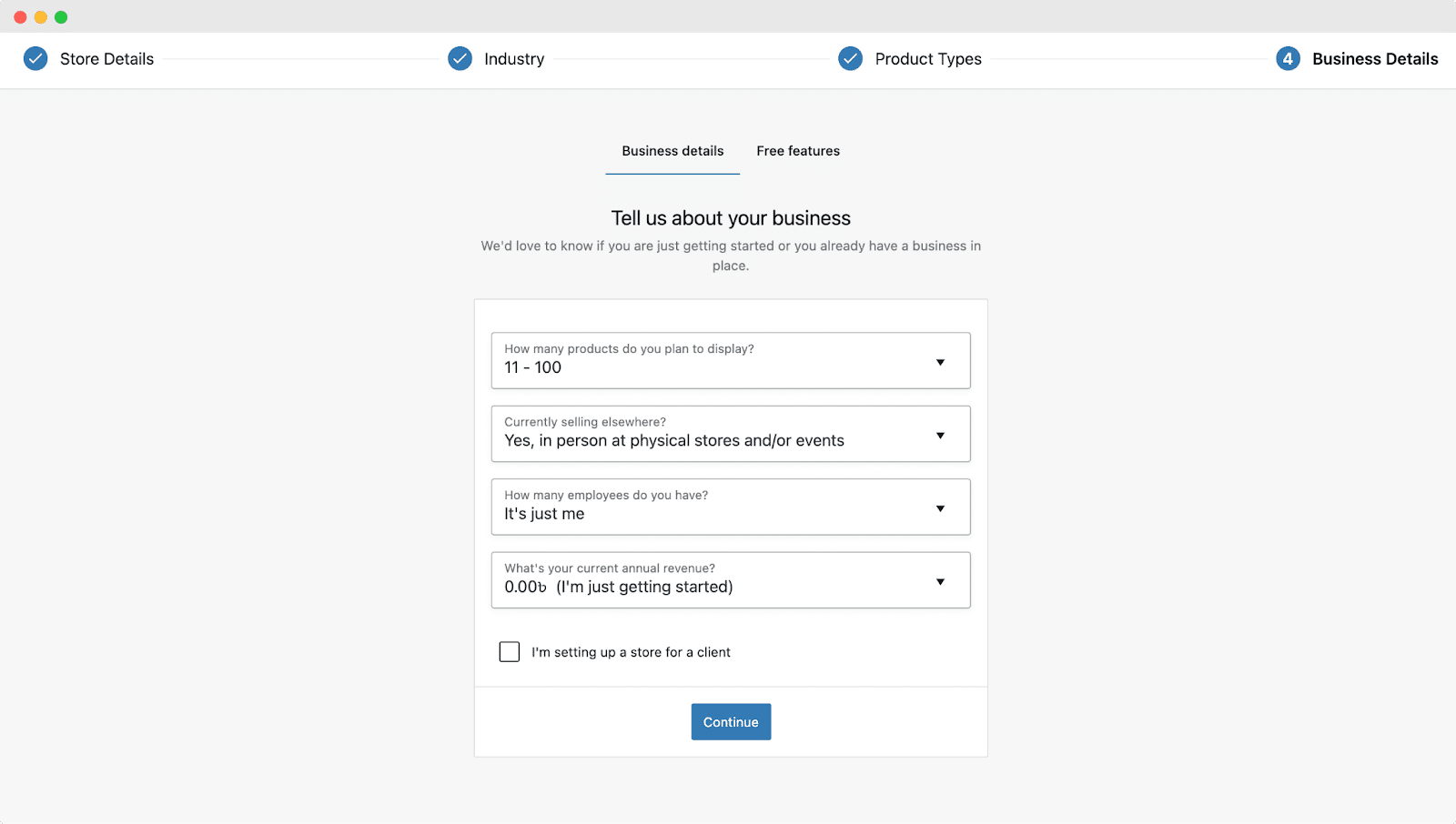Go back to Product Types step label
Screen dimensions: 1456x824
tap(928, 59)
